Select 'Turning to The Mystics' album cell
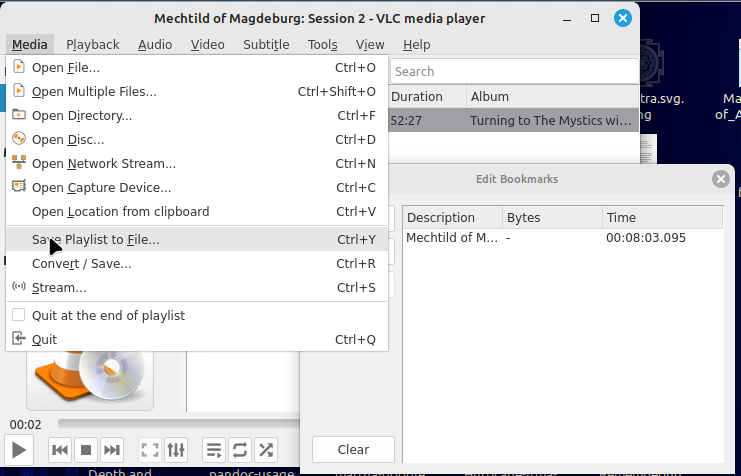Viewport: 741px width, 476px height. pos(551,121)
